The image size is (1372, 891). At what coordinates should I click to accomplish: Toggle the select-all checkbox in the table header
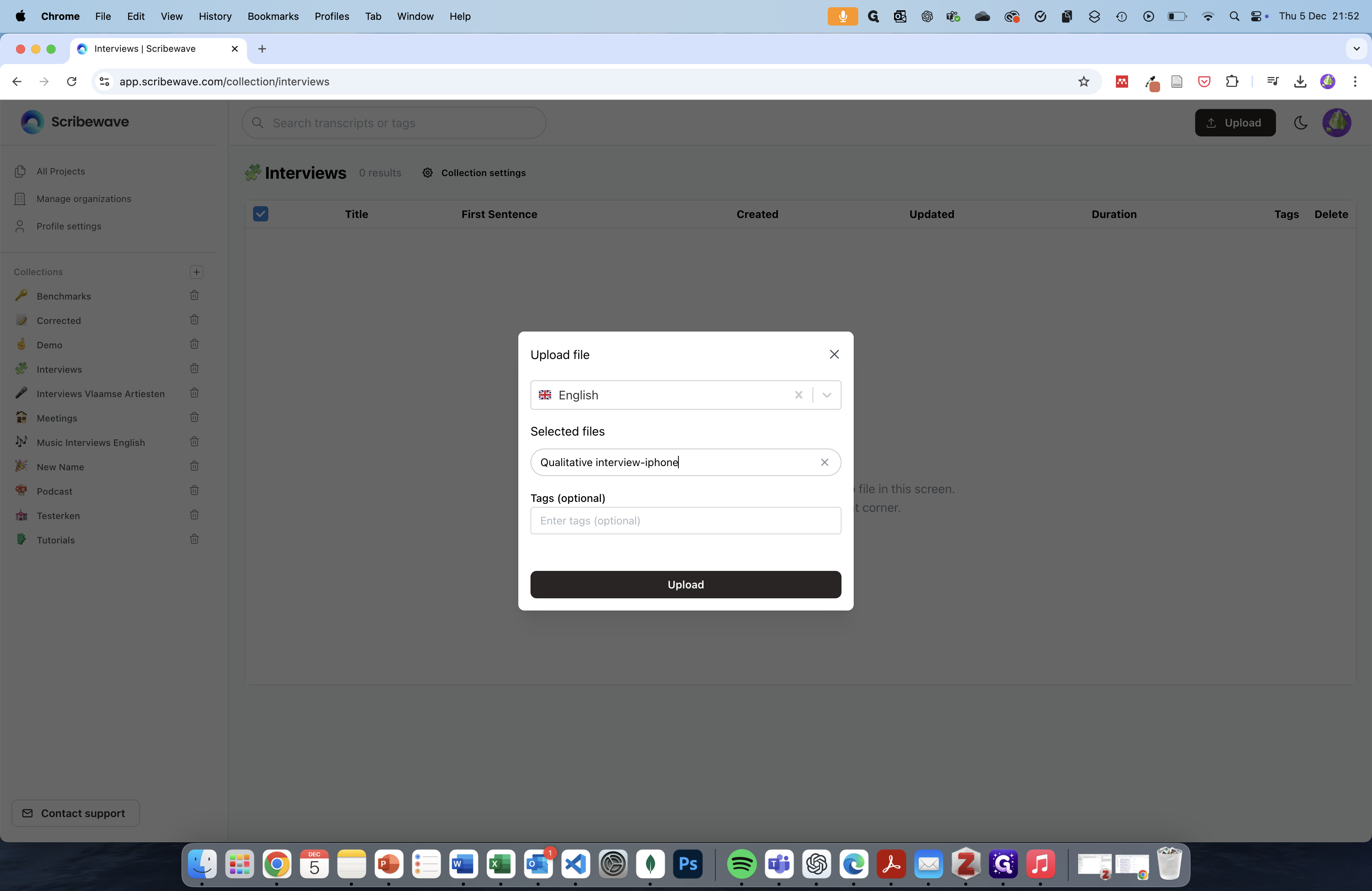click(x=261, y=214)
